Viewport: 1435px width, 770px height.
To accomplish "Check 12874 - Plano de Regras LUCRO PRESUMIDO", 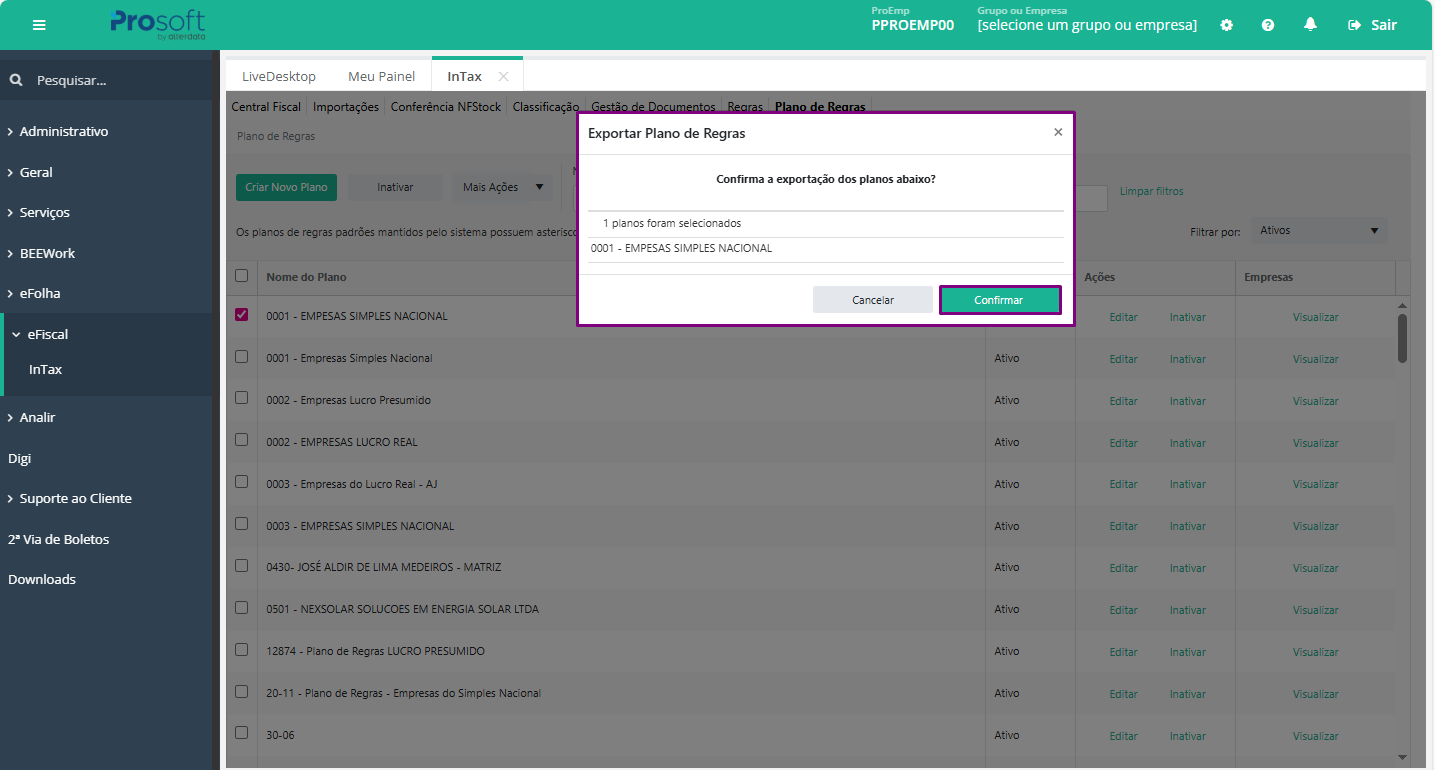I will pos(241,650).
